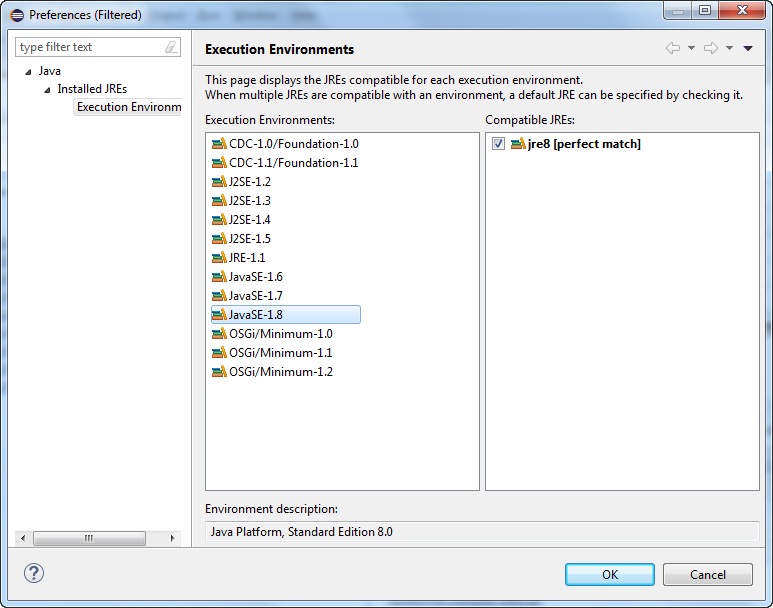Viewport: 773px width, 608px height.
Task: Click the tree horizontal scrollbar thumb
Action: [89, 538]
